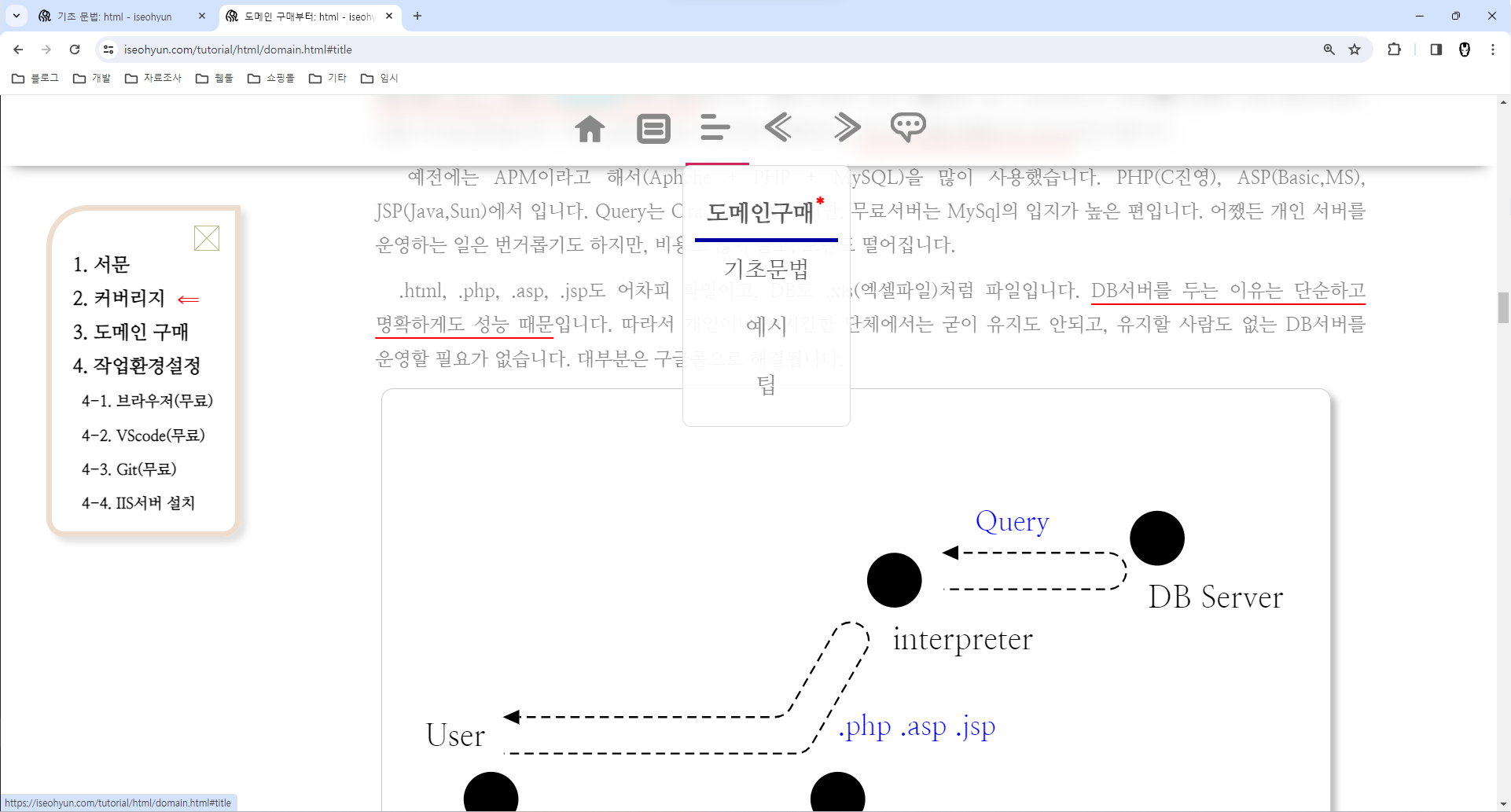Open the 자료조사 bookmarks folder
The width and height of the screenshot is (1511, 812).
coord(153,78)
